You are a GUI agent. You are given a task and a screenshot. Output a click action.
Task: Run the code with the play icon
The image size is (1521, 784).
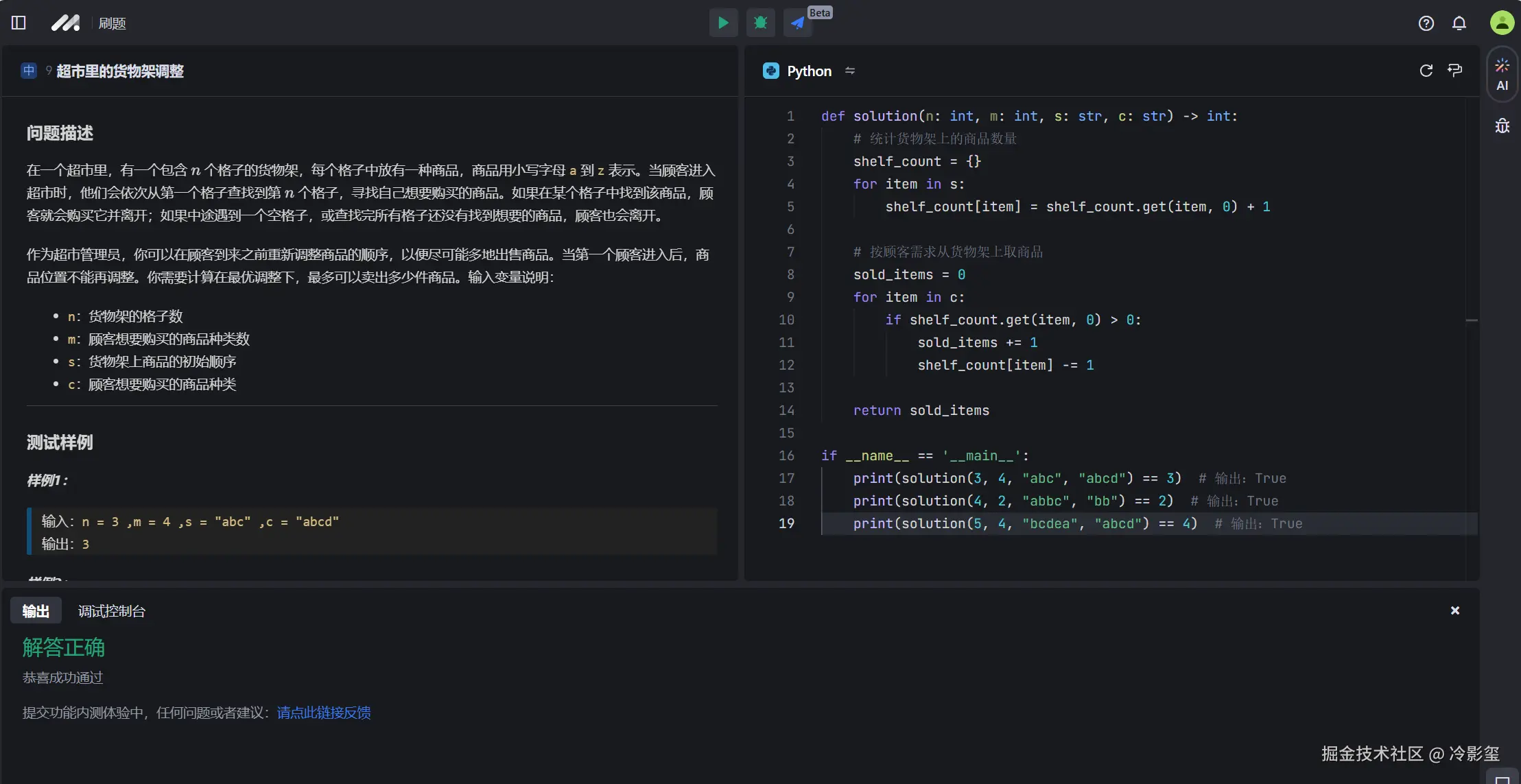(722, 22)
